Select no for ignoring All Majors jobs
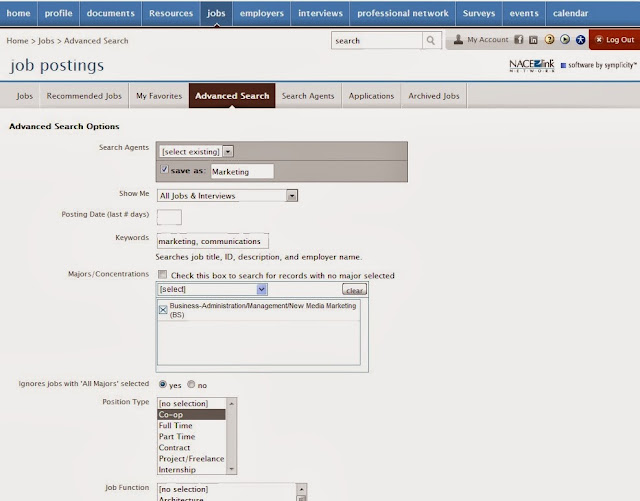Screen dimensions: 640x501 click(x=191, y=384)
